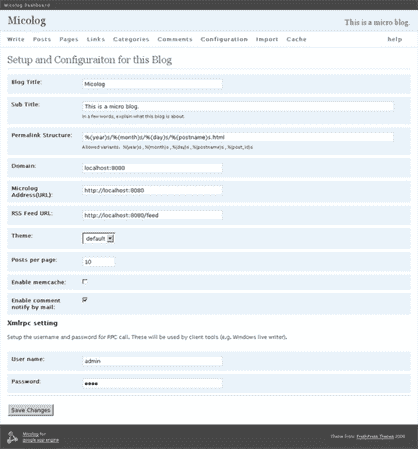Open the Write menu item
The image size is (418, 449).
tap(16, 39)
